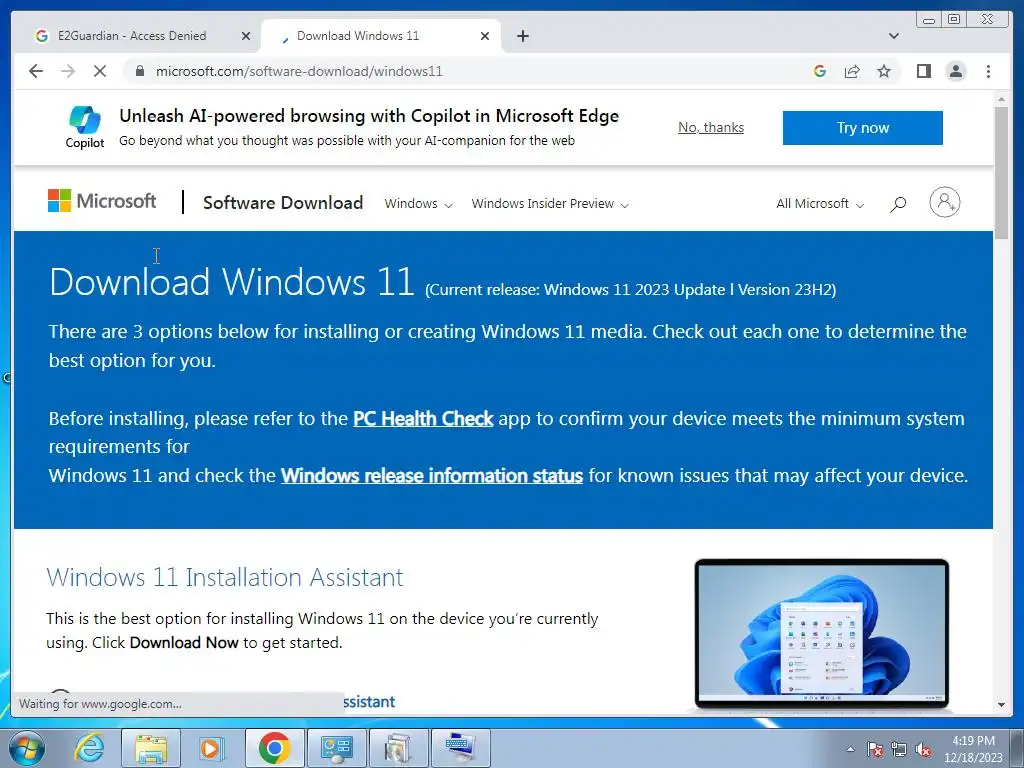Click the Windows 11 laptop image
Viewport: 1024px width, 768px height.
click(822, 633)
